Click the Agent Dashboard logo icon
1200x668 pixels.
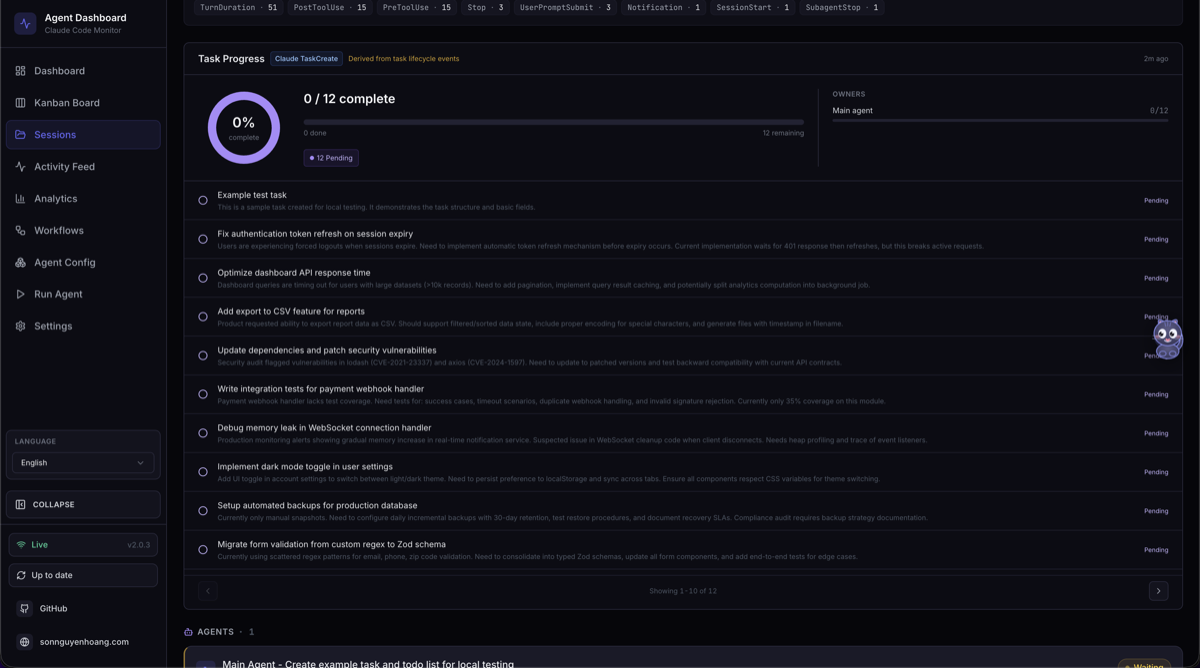(x=25, y=23)
